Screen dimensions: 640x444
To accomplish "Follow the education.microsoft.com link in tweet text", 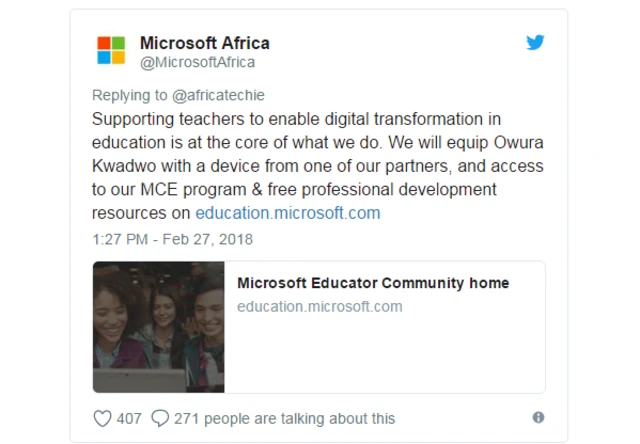I will (x=288, y=213).
